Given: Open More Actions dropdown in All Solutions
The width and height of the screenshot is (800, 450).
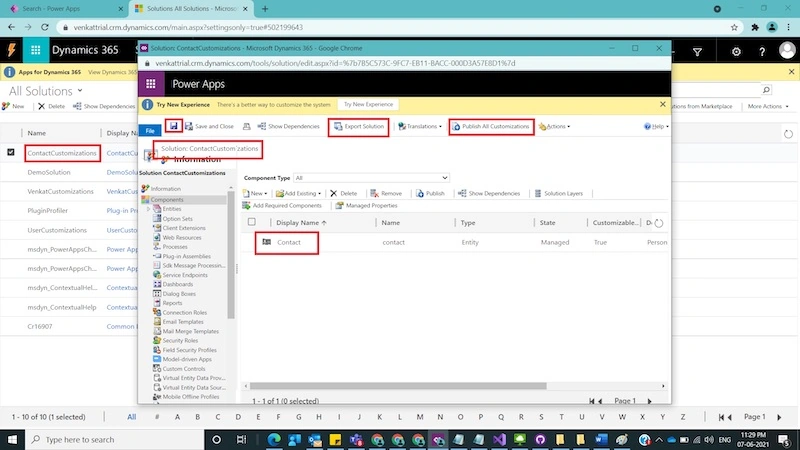Looking at the screenshot, I should 768,106.
